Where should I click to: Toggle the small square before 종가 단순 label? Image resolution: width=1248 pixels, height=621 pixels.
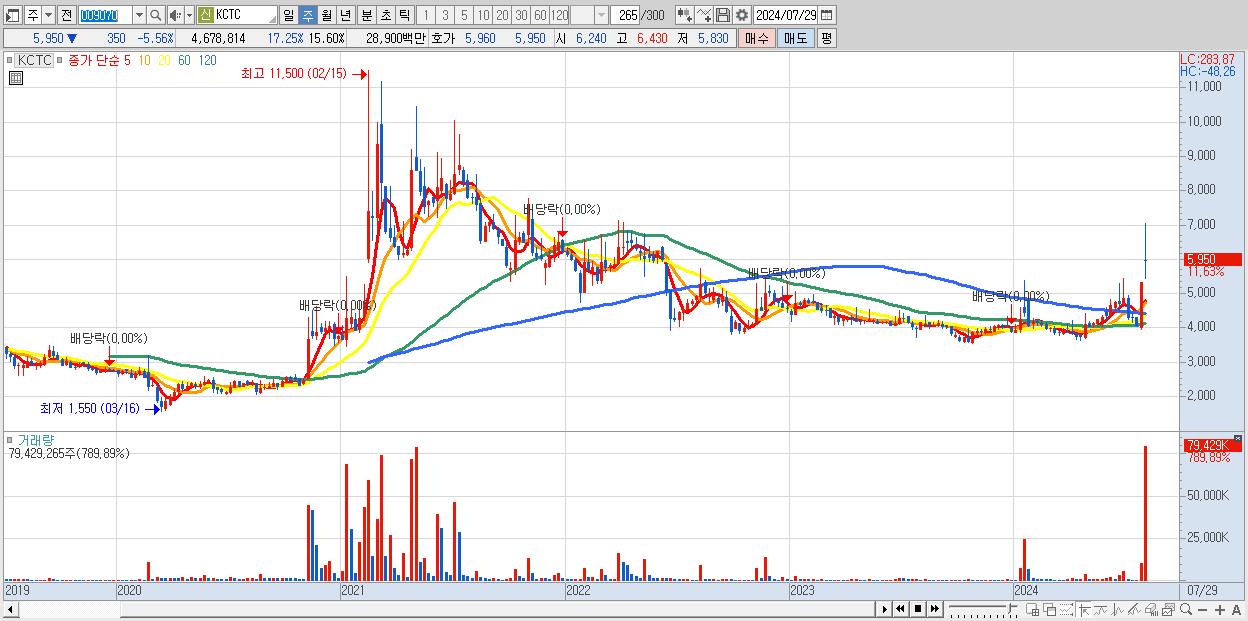[62, 60]
